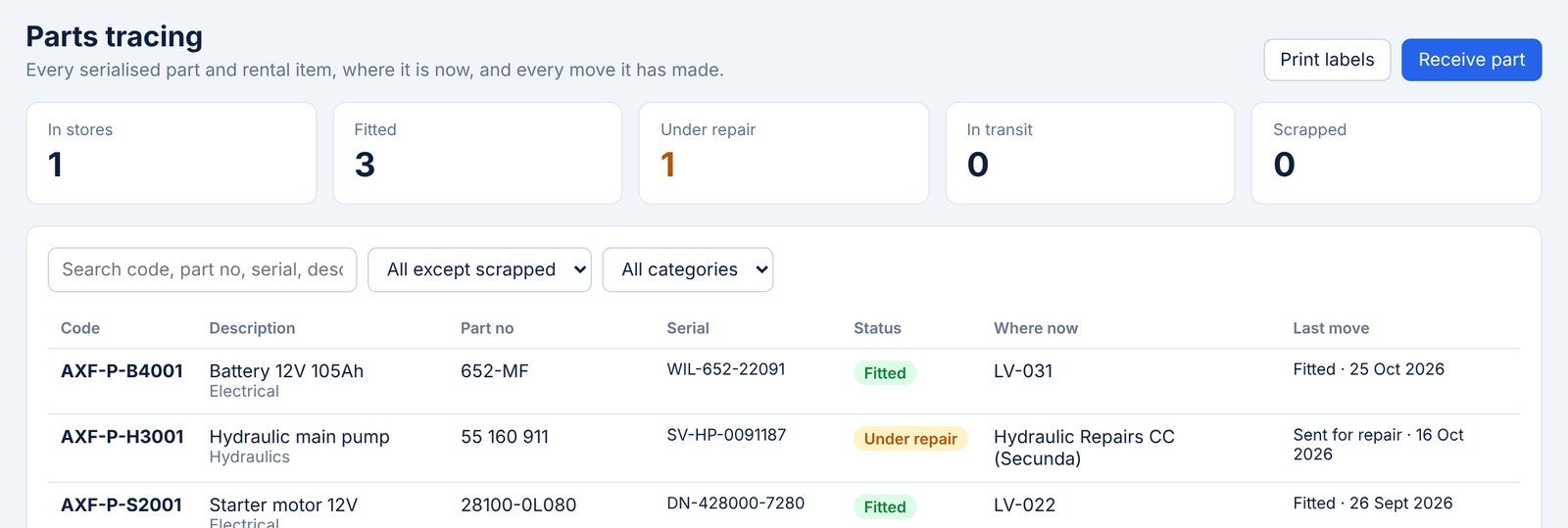Click location LV-022
Screen dimensions: 1568x528
[x=1024, y=505]
